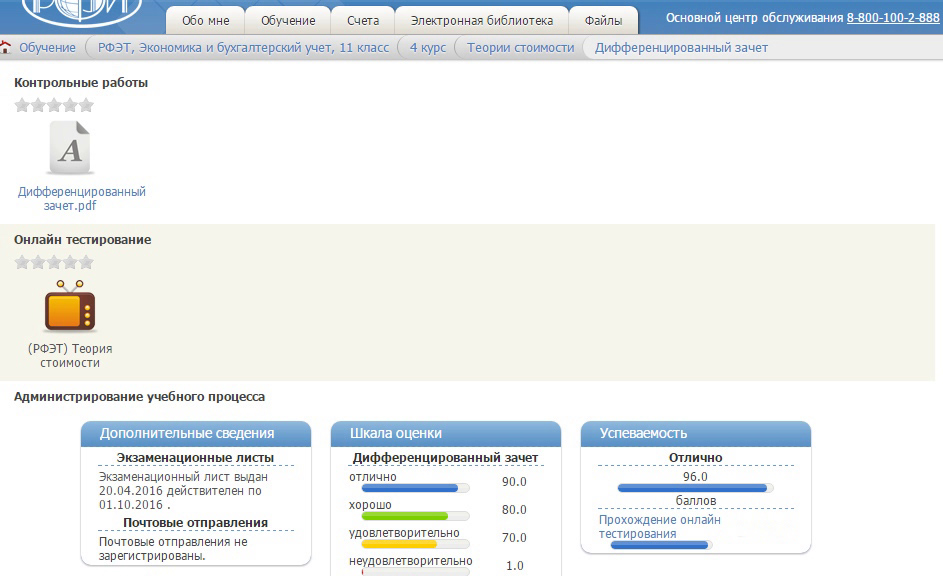
Task: Open the Дифференцированный зачет.pdf file link
Action: point(82,198)
